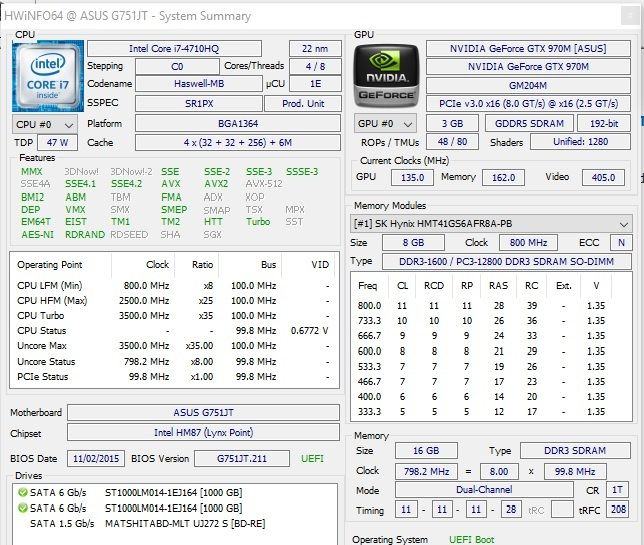Expand the SK Hynix memory module dropdown
The height and width of the screenshot is (545, 644).
(491, 224)
